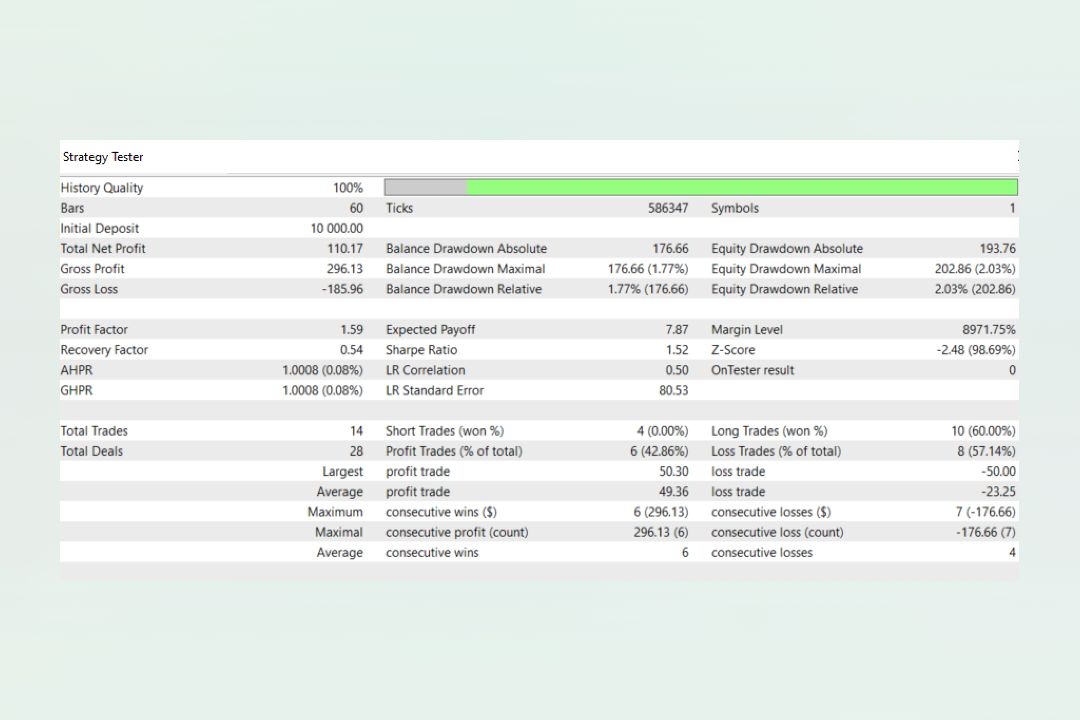Select the Equity Drawdown Relative label
1080x720 pixels.
785,289
